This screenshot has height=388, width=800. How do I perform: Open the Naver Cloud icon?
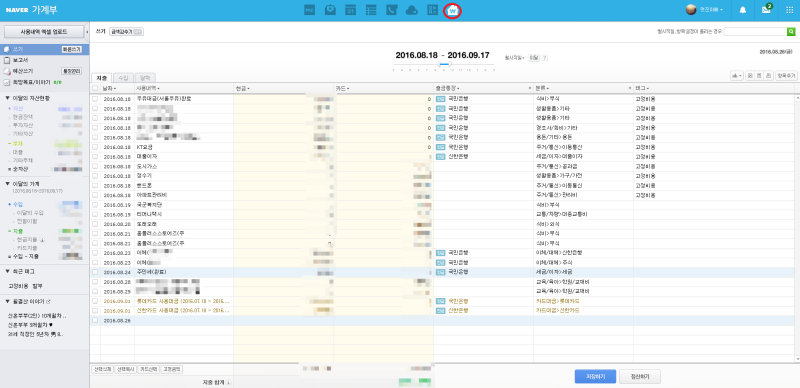(x=412, y=10)
